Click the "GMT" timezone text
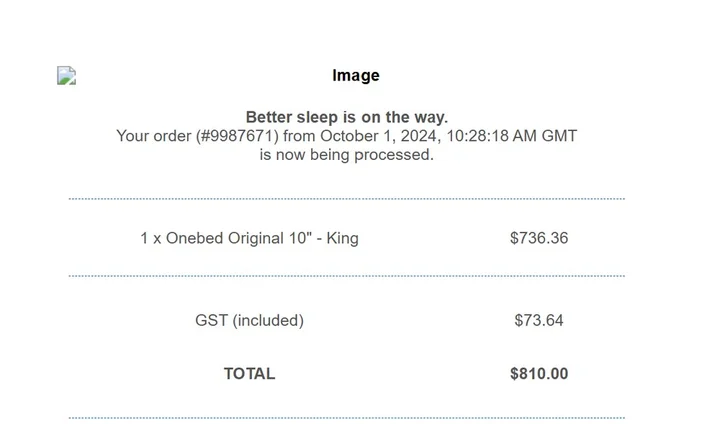 click(559, 136)
